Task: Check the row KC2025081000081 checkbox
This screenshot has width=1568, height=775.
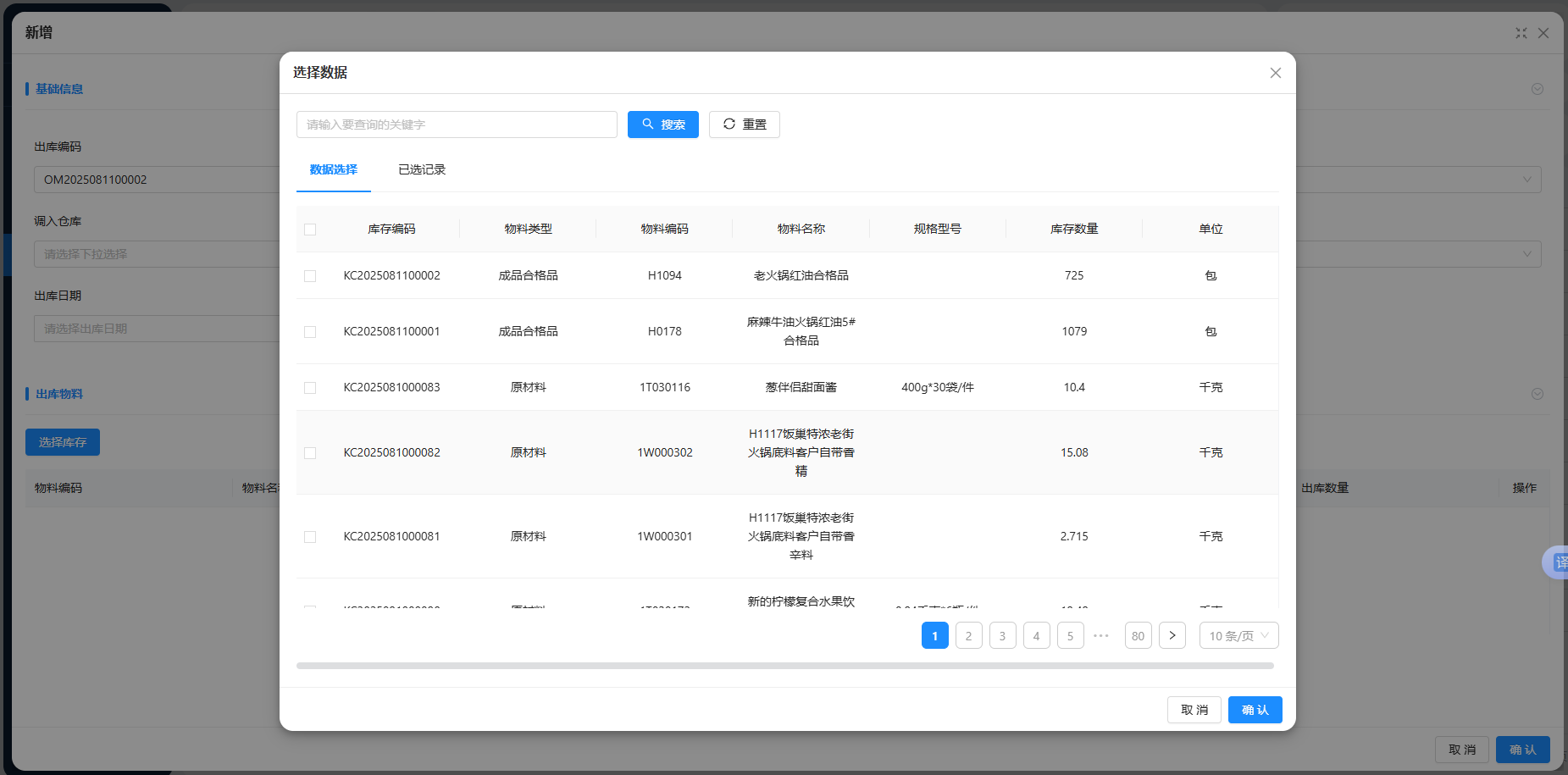Action: pos(310,537)
